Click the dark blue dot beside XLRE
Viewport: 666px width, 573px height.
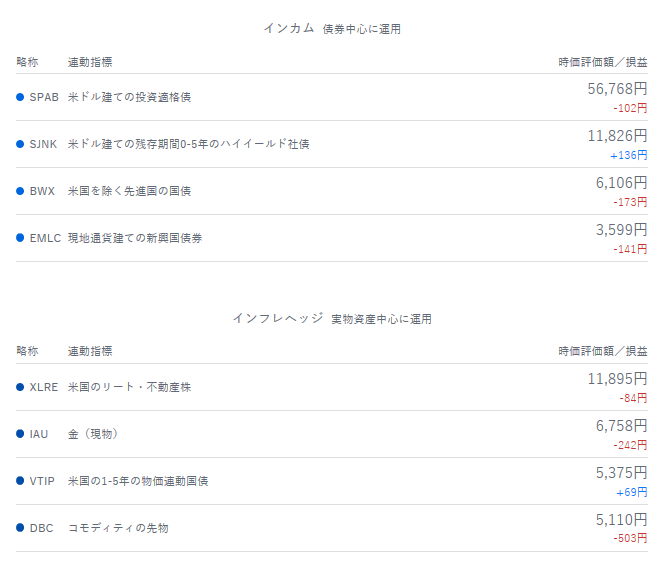coord(20,387)
